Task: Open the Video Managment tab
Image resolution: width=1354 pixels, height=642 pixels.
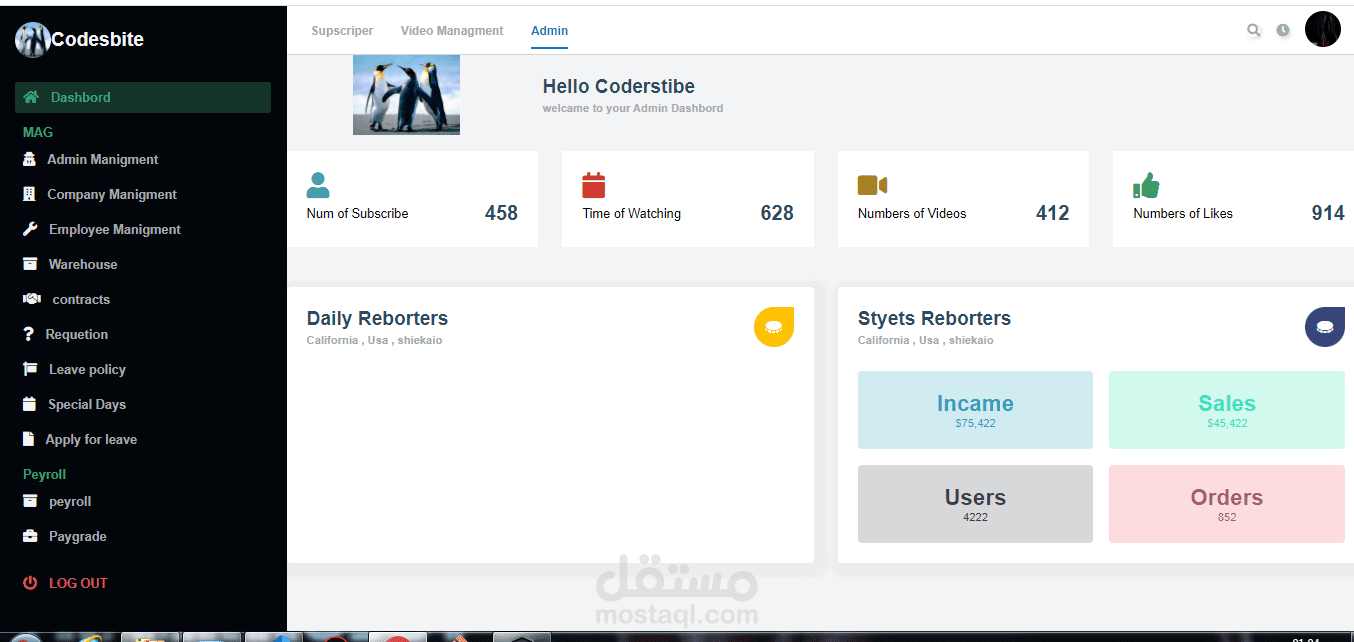Action: tap(451, 30)
